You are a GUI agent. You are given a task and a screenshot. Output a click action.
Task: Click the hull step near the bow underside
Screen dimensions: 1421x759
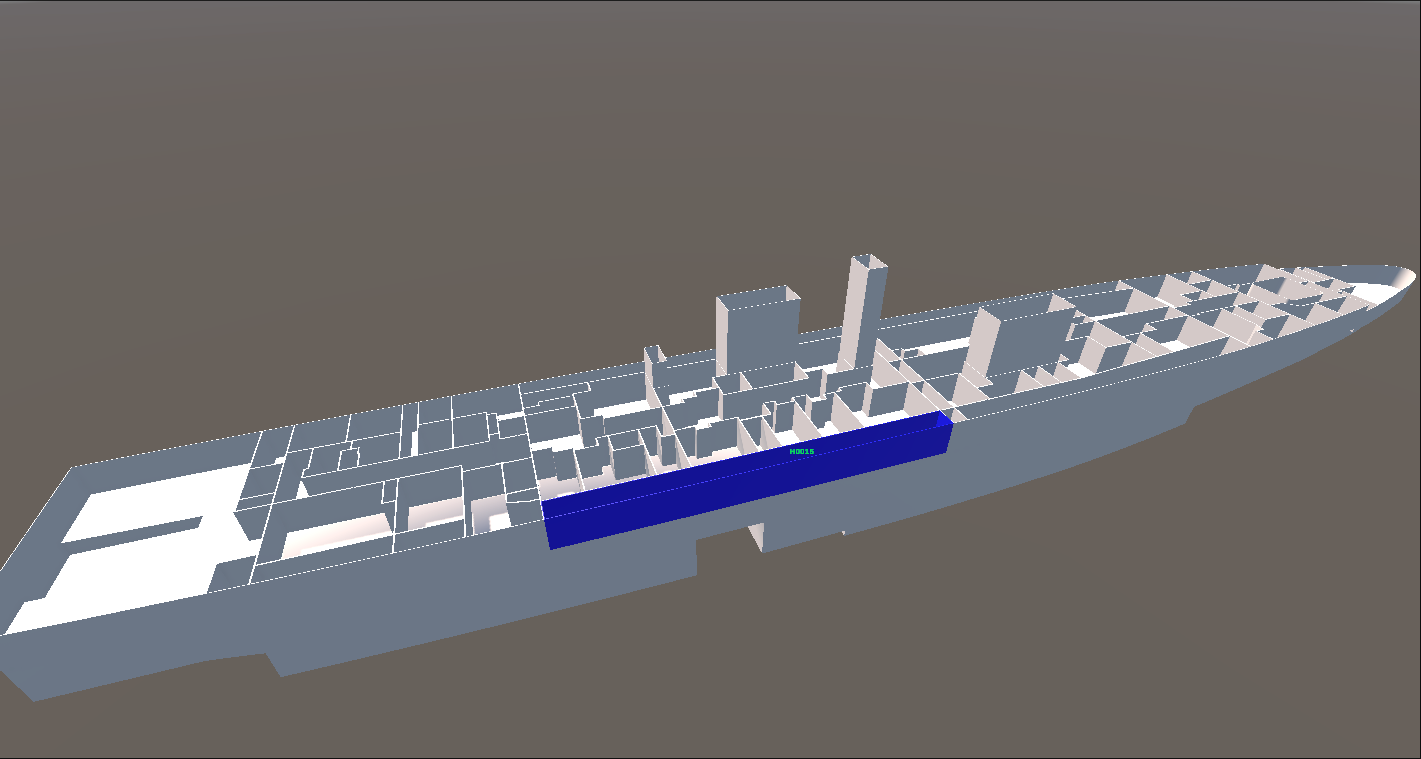[1190, 412]
